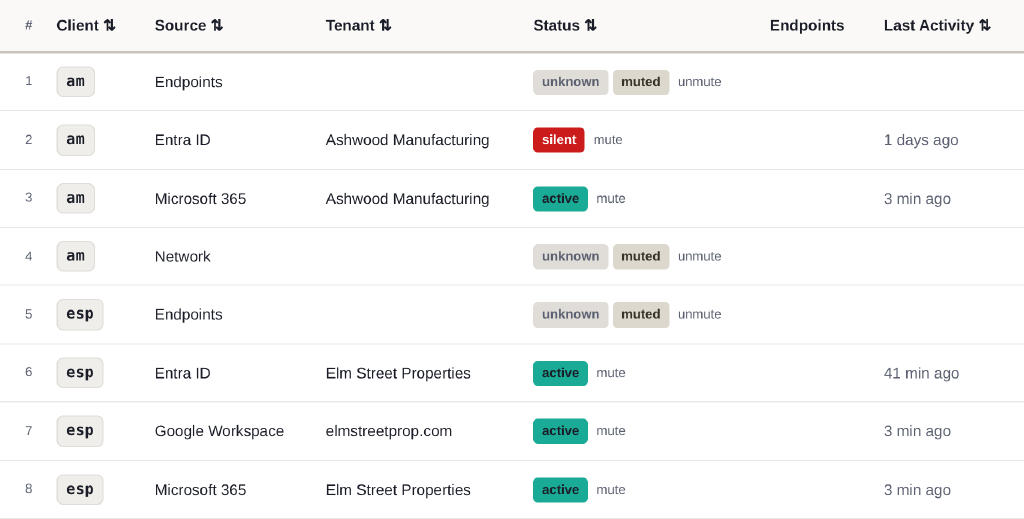Click the esp client tag in row 8
Screen dimensions: 1024x519
point(80,490)
